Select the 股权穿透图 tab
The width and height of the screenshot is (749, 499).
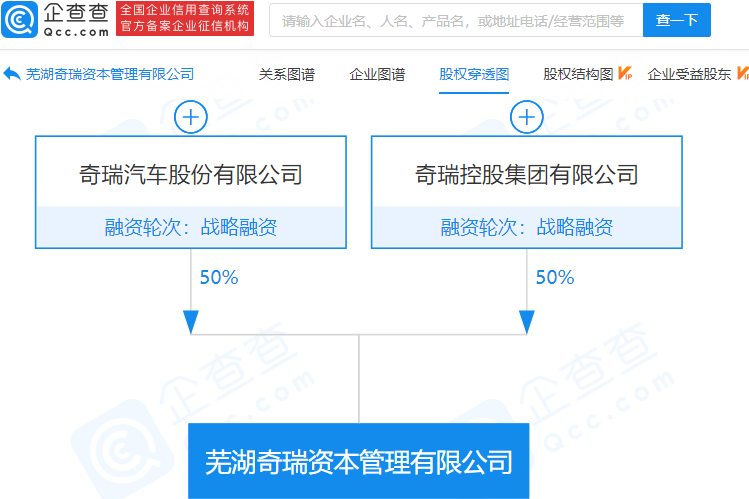[x=474, y=74]
